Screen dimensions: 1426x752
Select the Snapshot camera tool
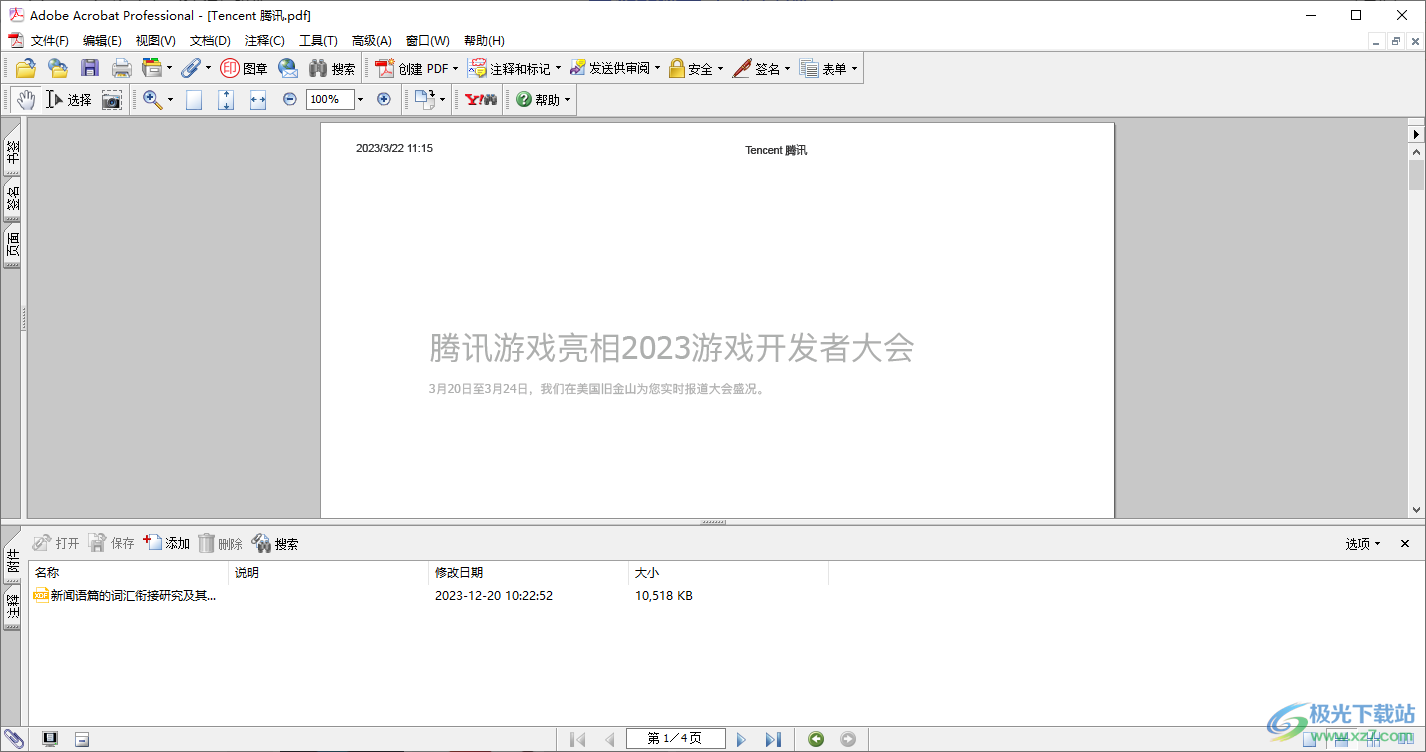[112, 99]
